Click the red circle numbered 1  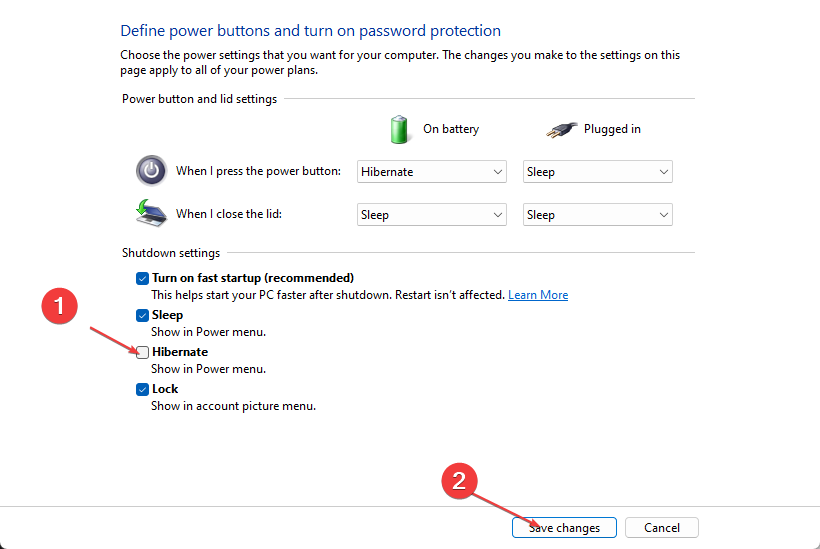click(61, 308)
